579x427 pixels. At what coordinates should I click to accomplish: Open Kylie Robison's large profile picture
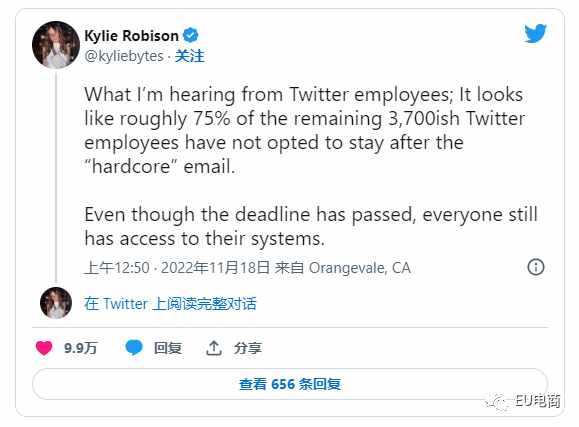point(56,45)
